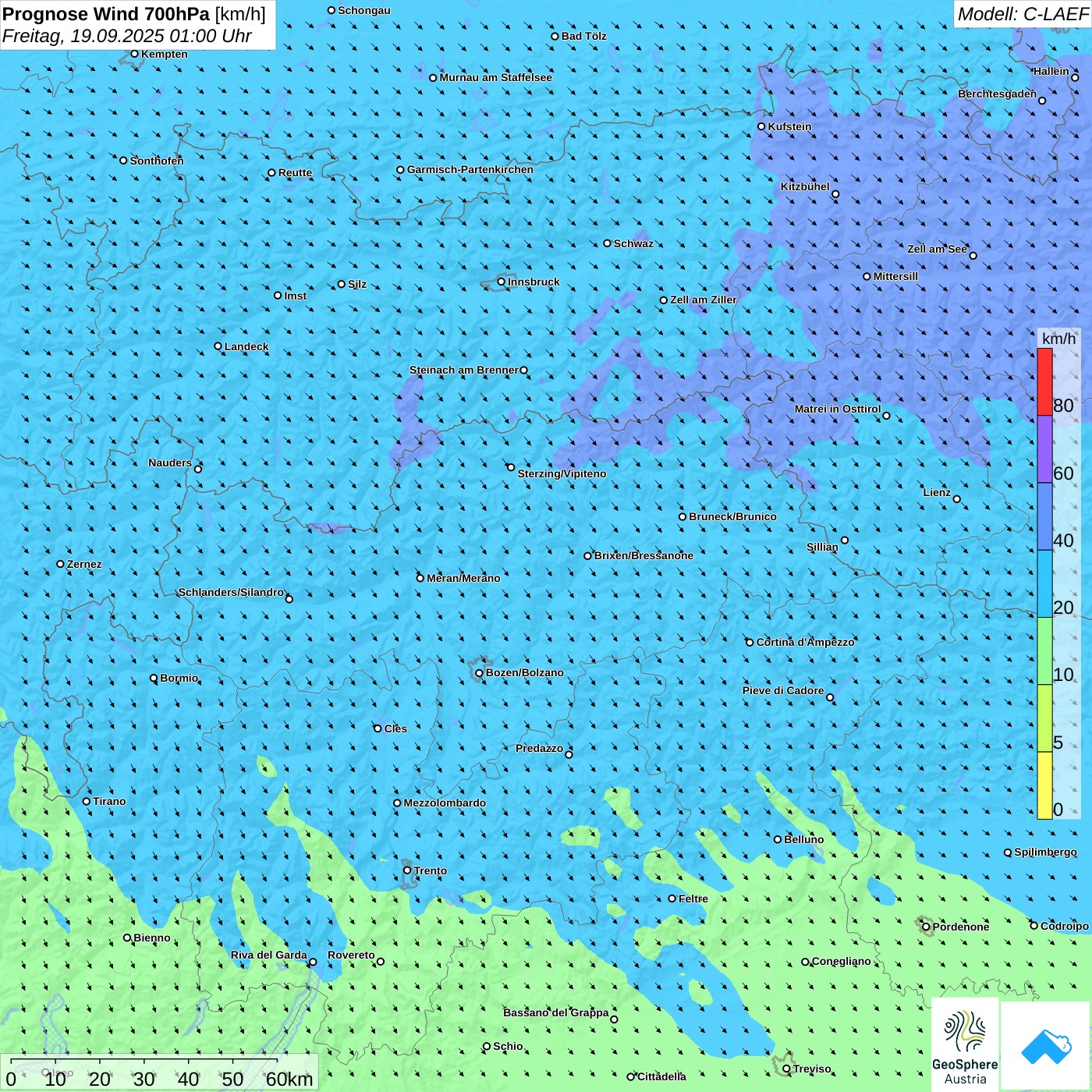Click the 'Prognose Wind 700hPa' title
Viewport: 1092px width, 1092px height.
tap(106, 14)
